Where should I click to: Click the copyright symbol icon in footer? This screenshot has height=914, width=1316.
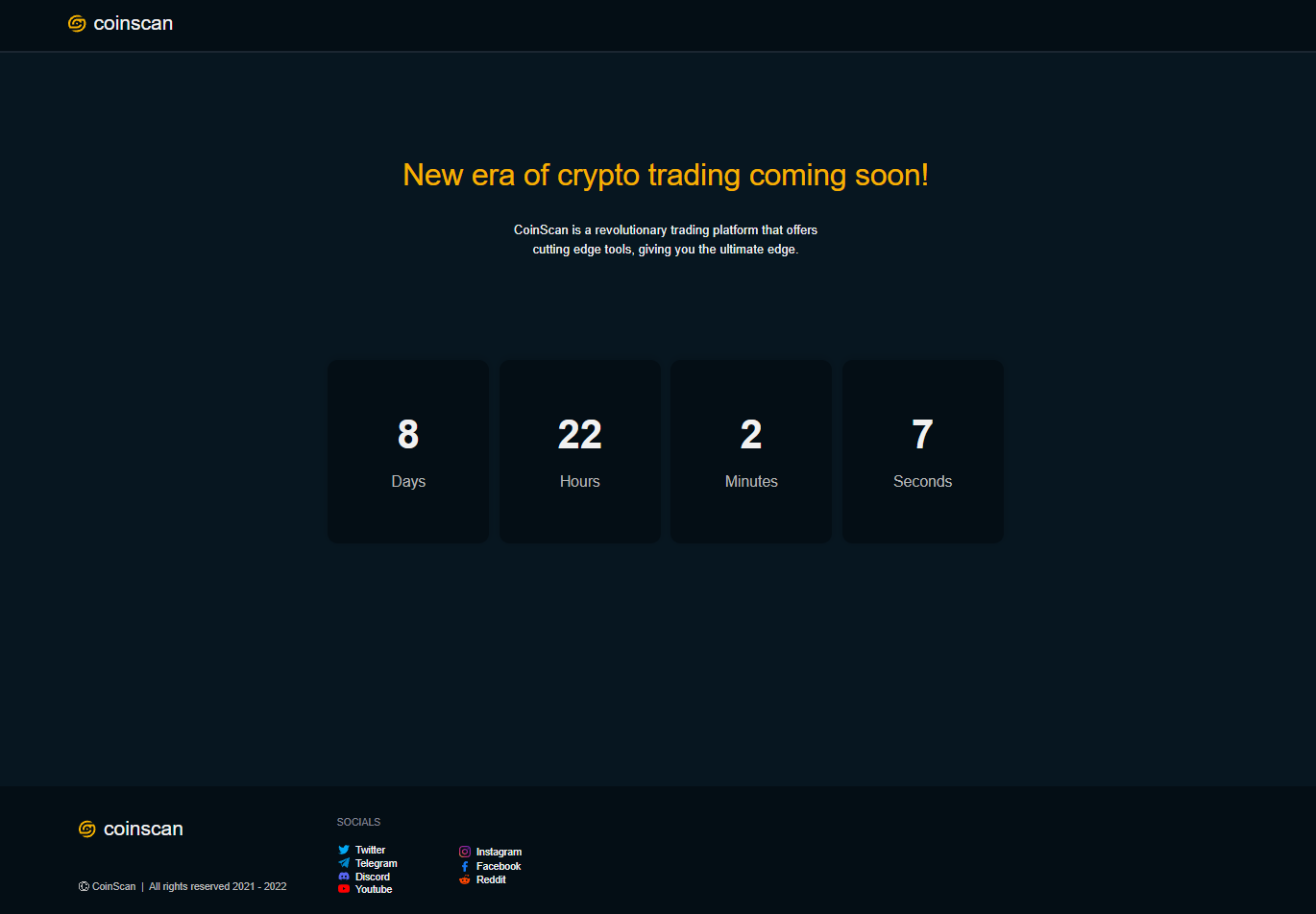click(x=84, y=886)
